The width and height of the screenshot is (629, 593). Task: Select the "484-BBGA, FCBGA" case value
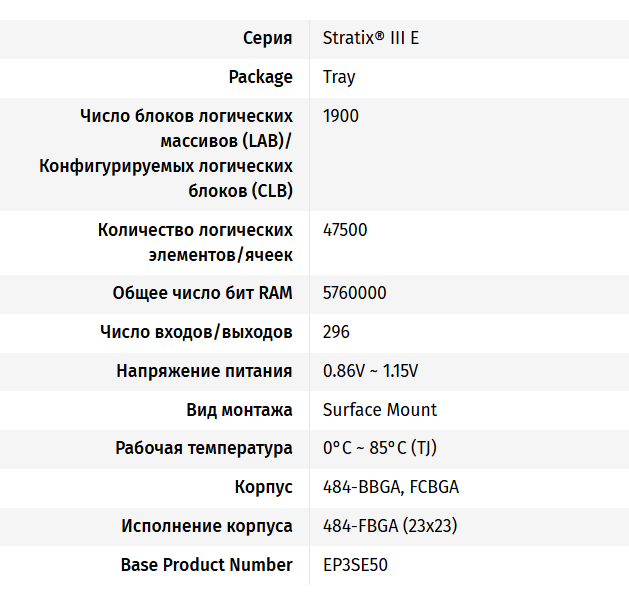(x=391, y=487)
